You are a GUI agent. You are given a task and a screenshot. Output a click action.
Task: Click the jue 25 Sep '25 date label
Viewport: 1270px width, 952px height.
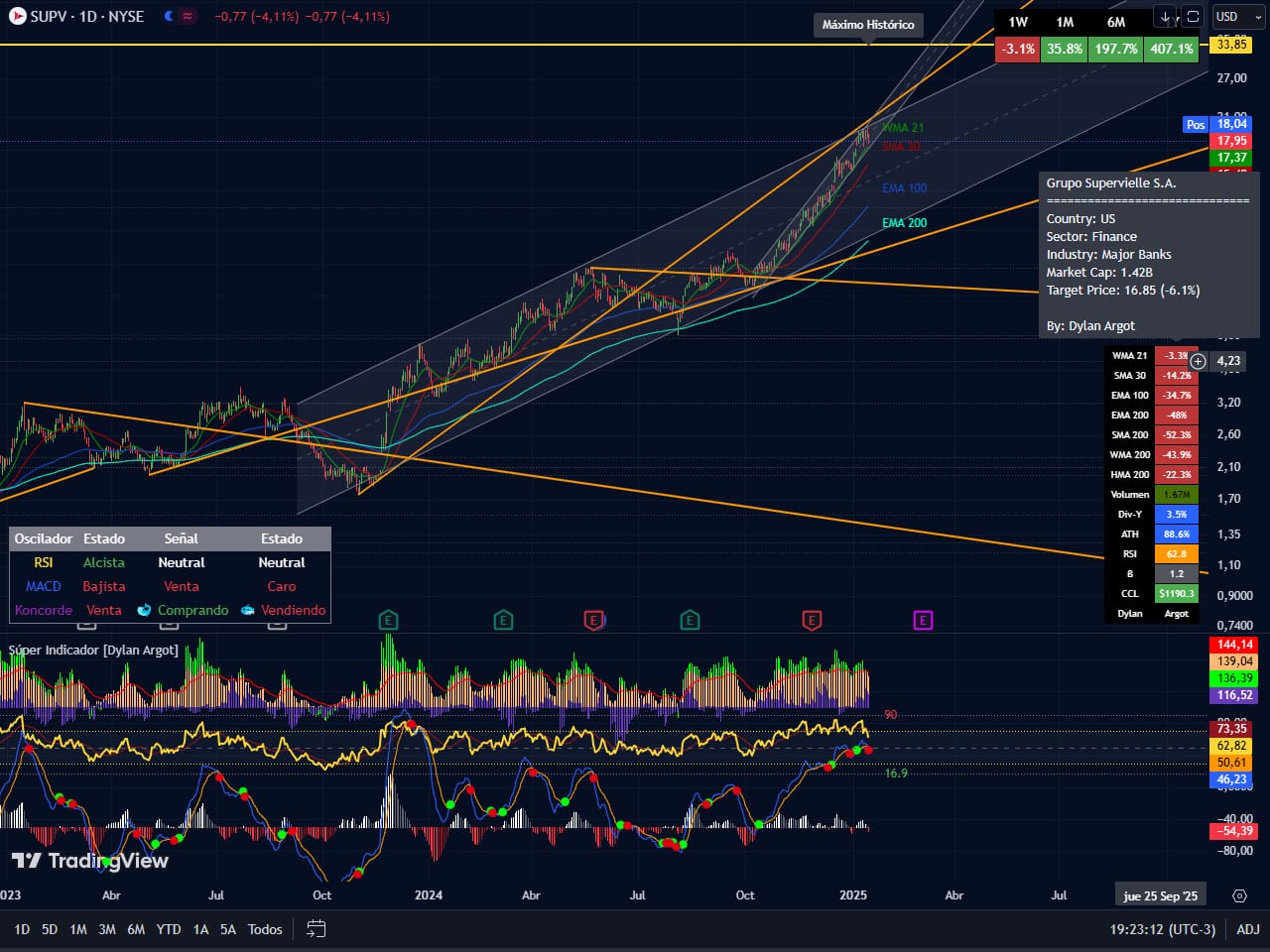[x=1161, y=895]
